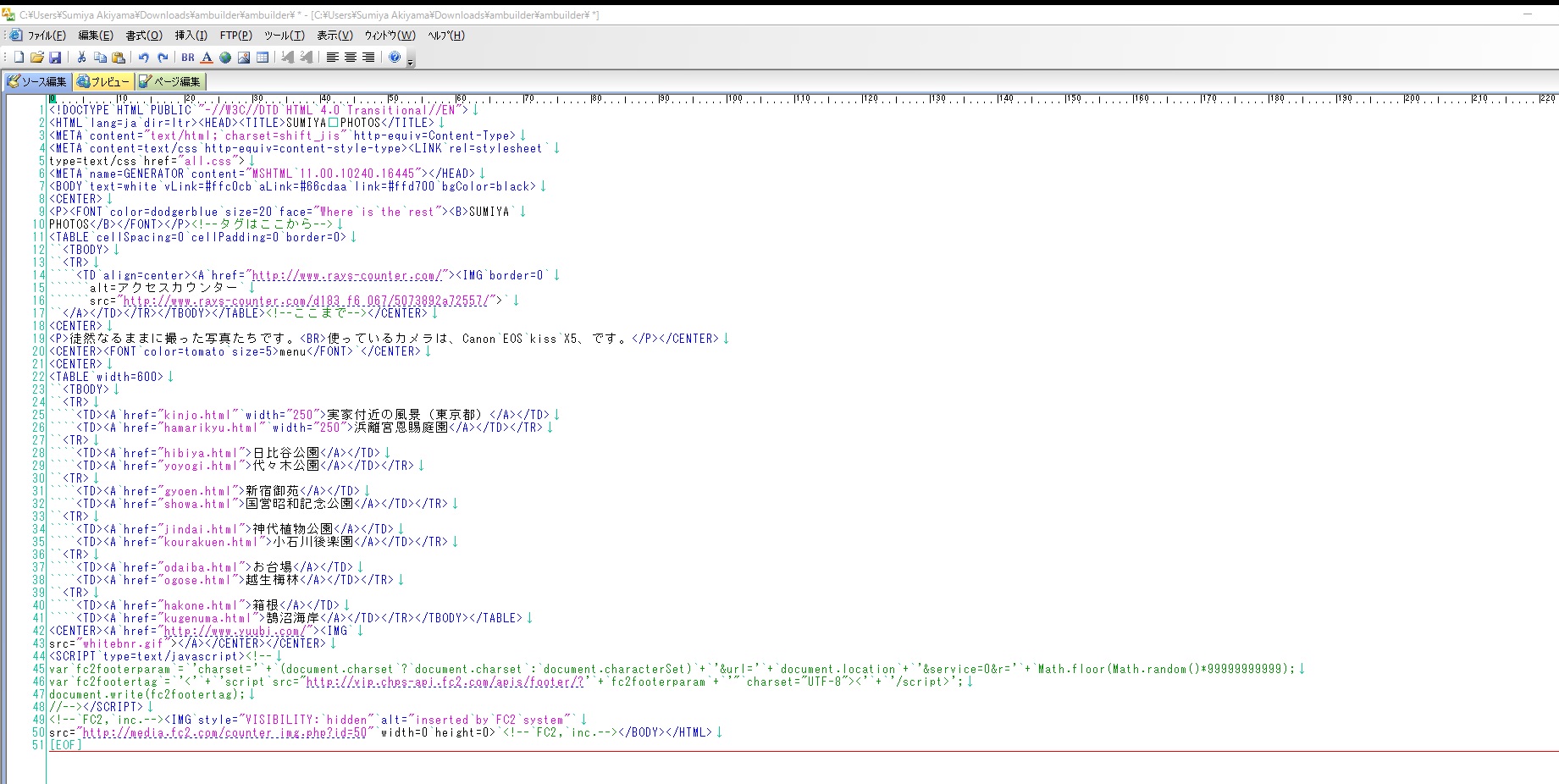Open the 挿入(I) menu
Image resolution: width=1559 pixels, height=784 pixels.
point(191,36)
